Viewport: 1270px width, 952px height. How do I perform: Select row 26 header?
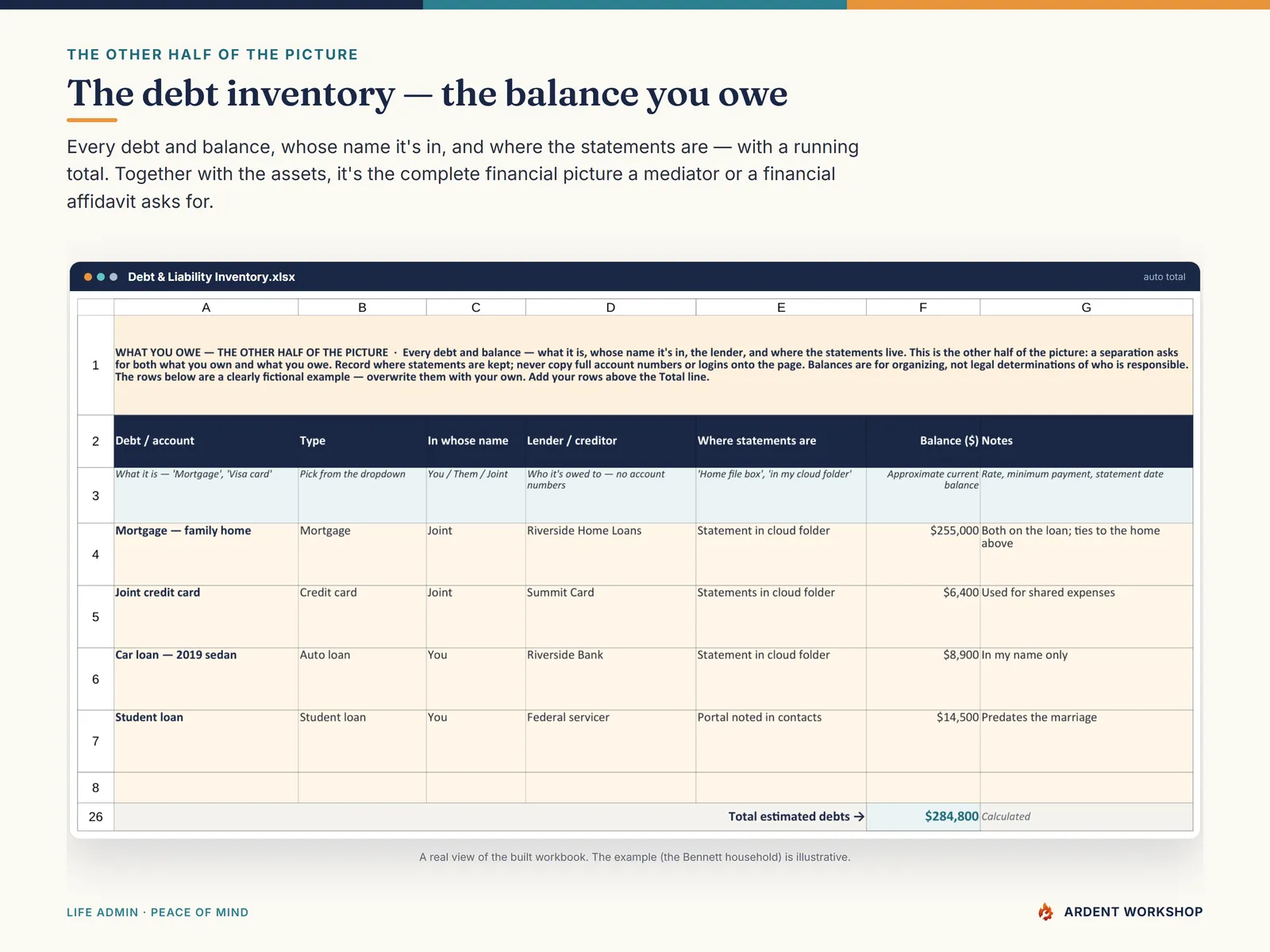click(x=95, y=816)
